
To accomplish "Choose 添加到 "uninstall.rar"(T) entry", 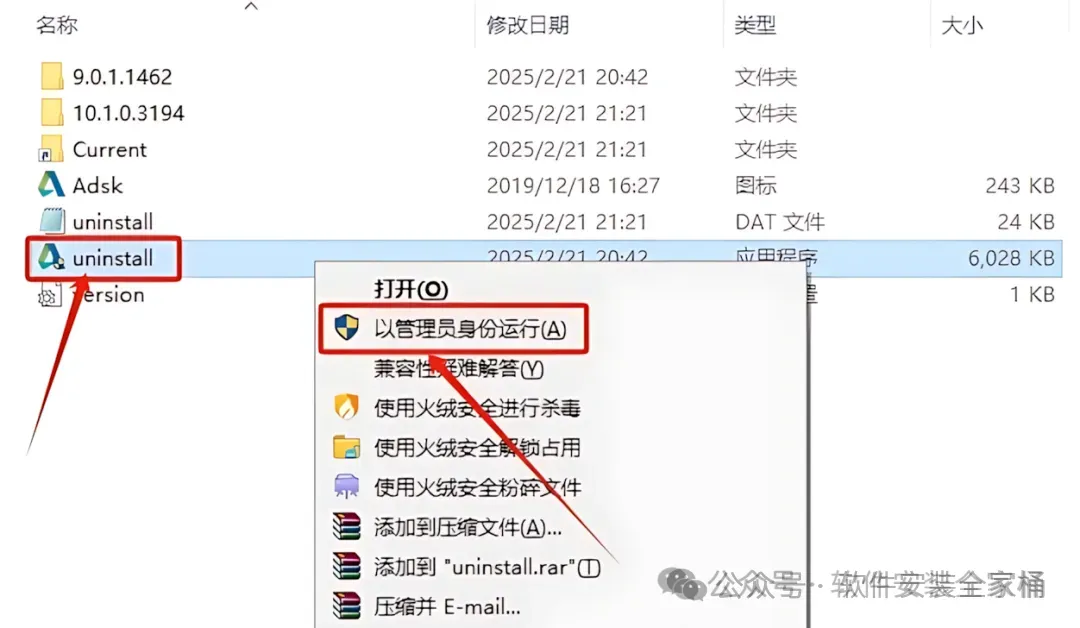I will 487,567.
